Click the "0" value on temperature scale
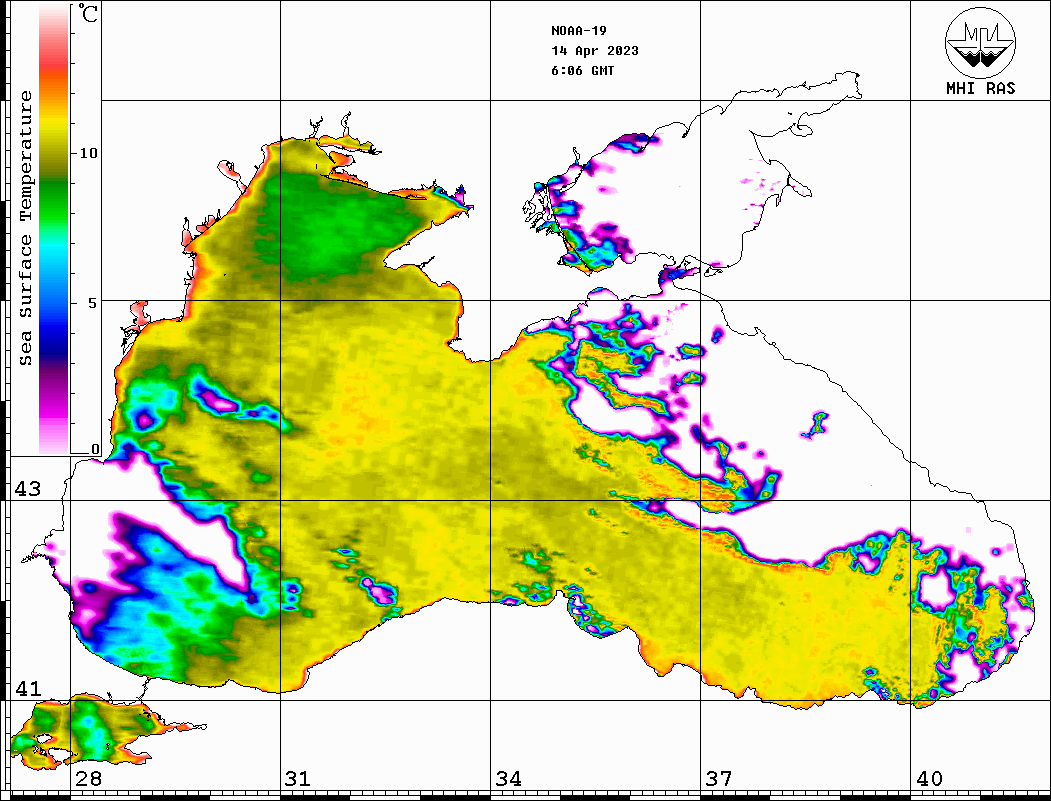The width and height of the screenshot is (1051, 801). point(95,449)
